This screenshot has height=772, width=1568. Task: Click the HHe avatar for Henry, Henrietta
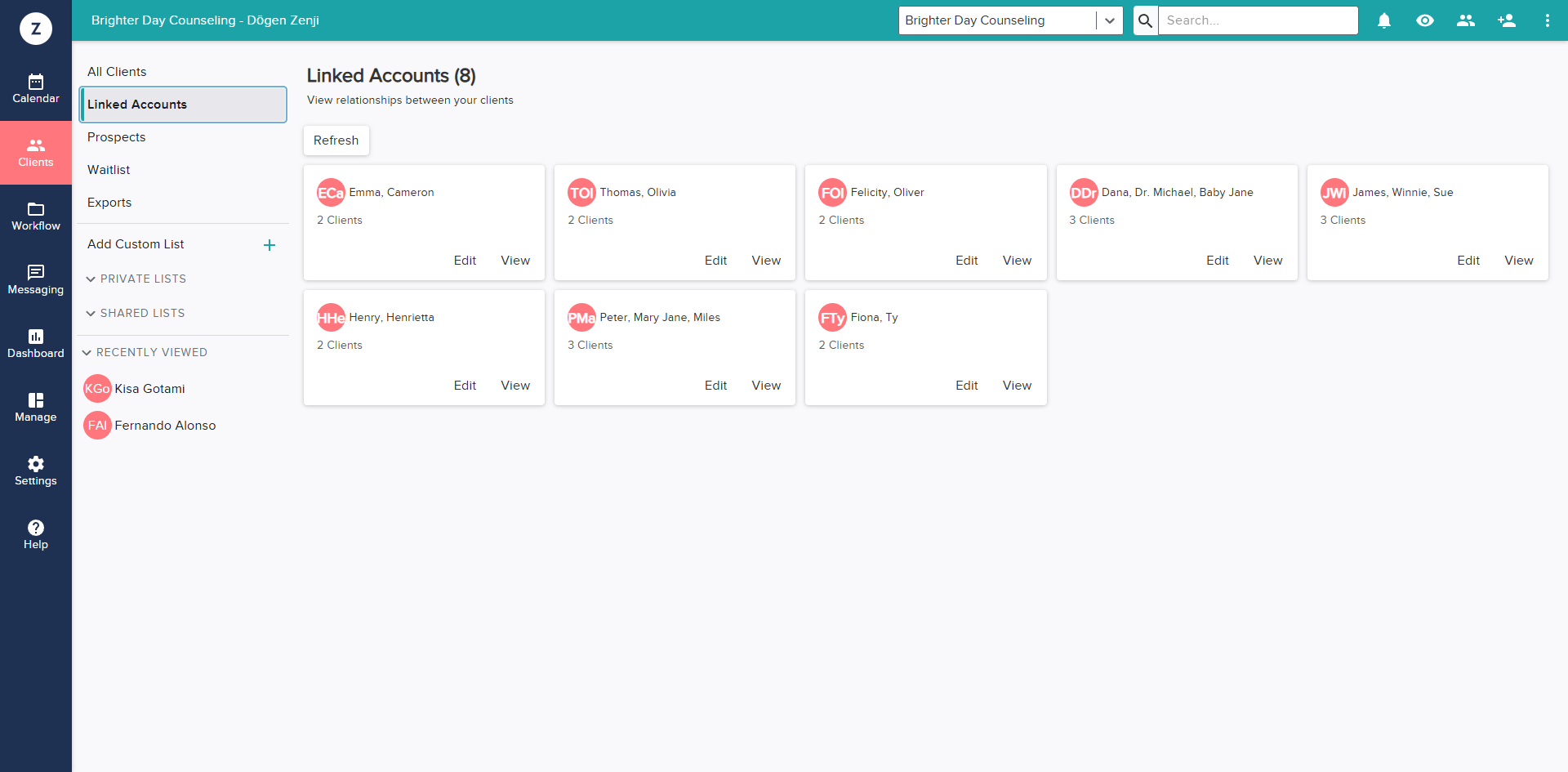(331, 318)
